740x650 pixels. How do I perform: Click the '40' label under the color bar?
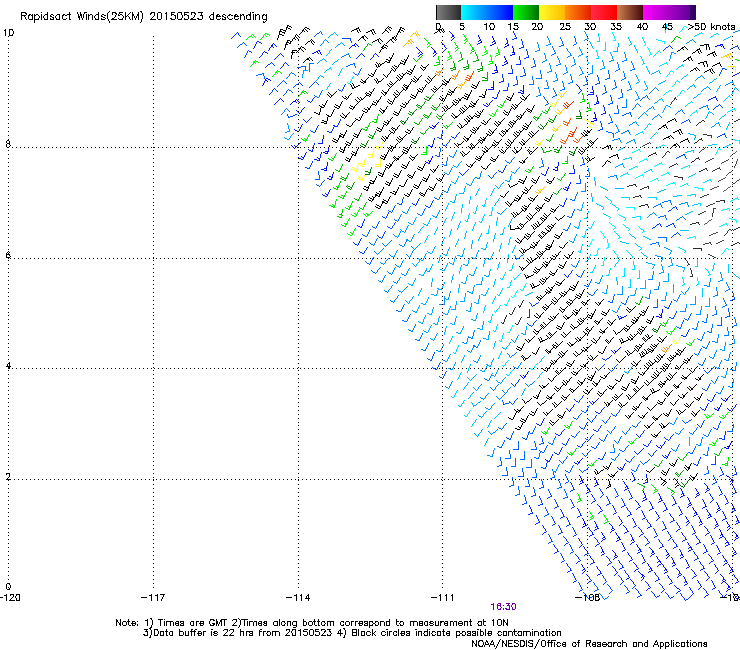642,27
